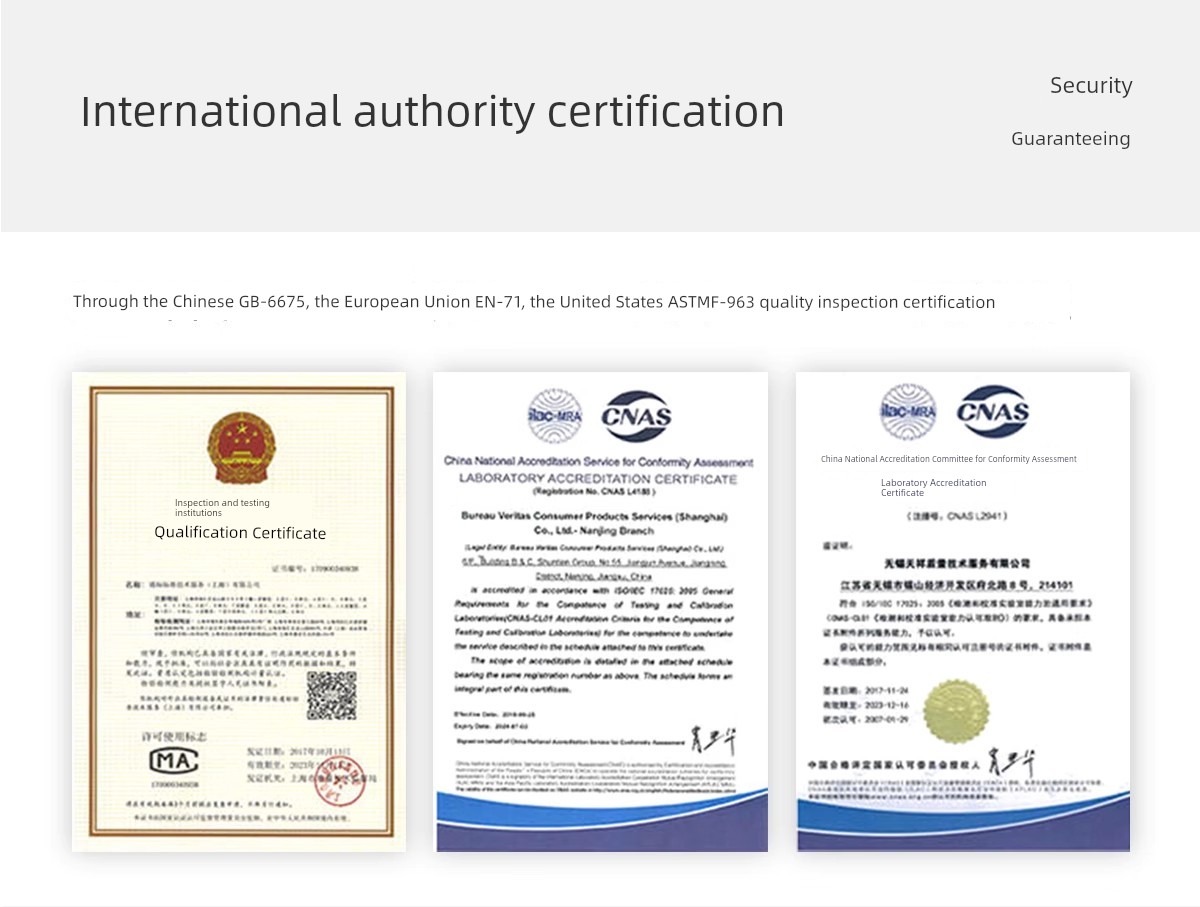Click the CNAS logo on right certificate
The width and height of the screenshot is (1200, 907).
(992, 412)
